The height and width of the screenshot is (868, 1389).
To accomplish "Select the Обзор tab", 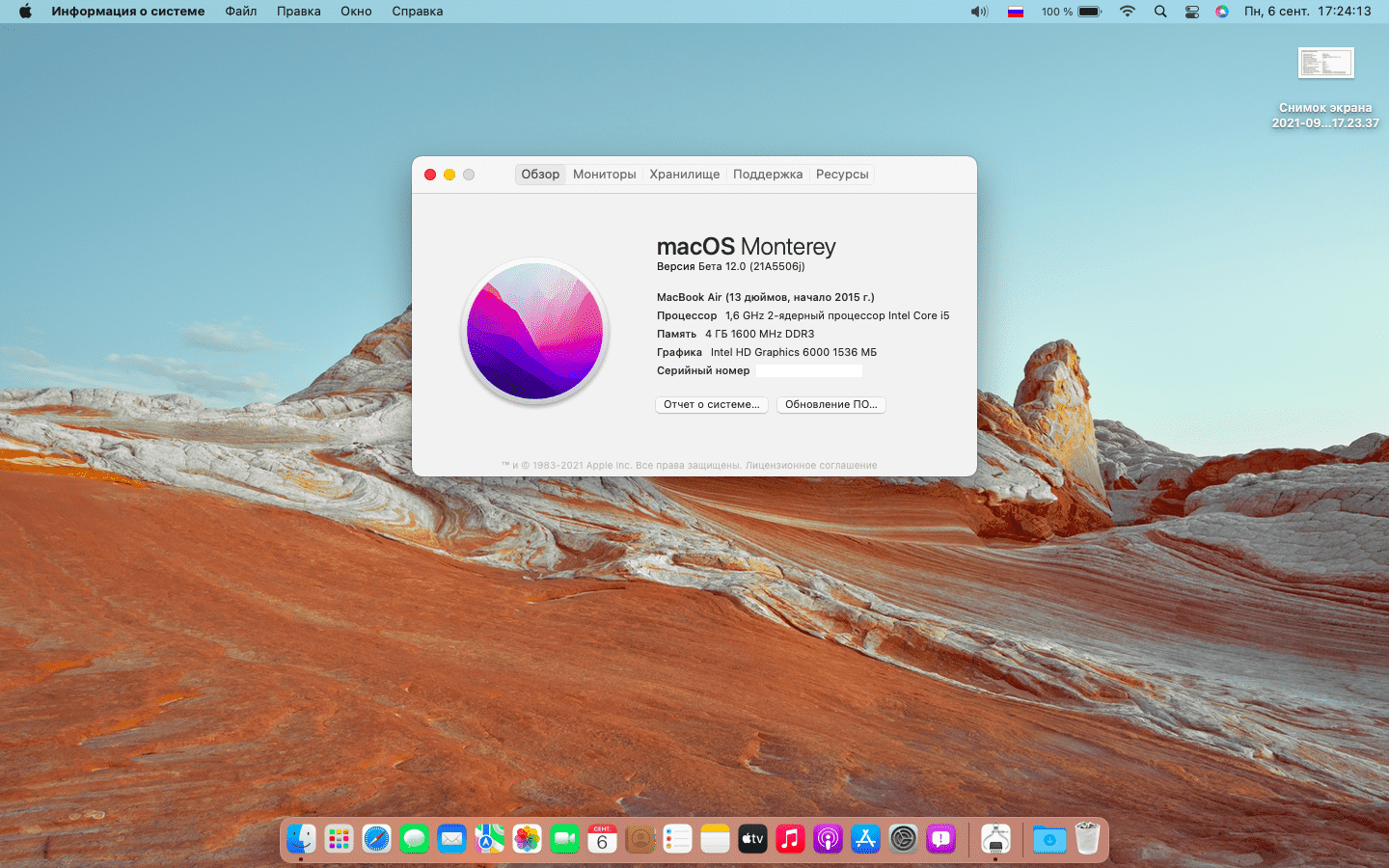I will pyautogui.click(x=540, y=175).
